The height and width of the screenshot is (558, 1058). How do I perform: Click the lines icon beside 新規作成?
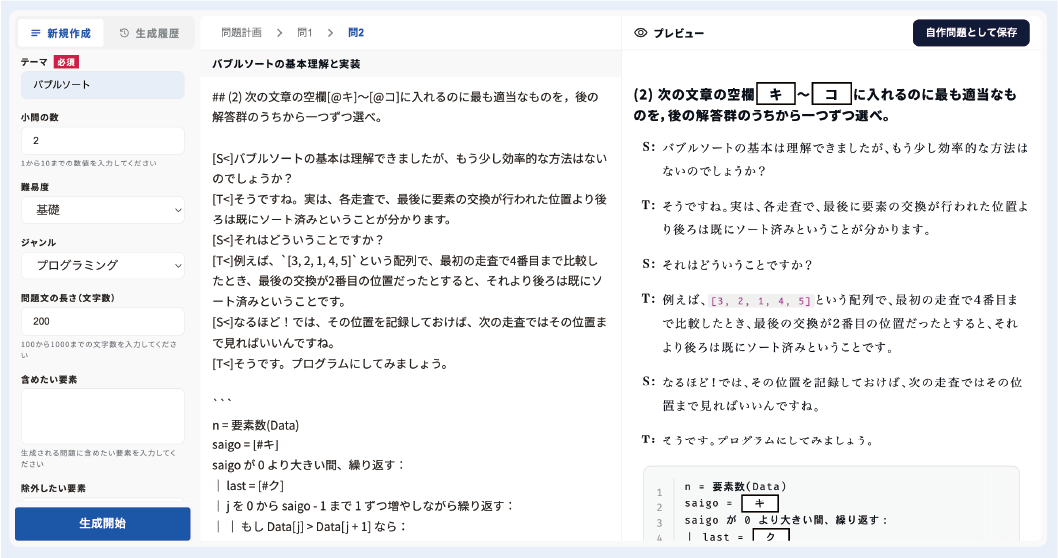[36, 33]
